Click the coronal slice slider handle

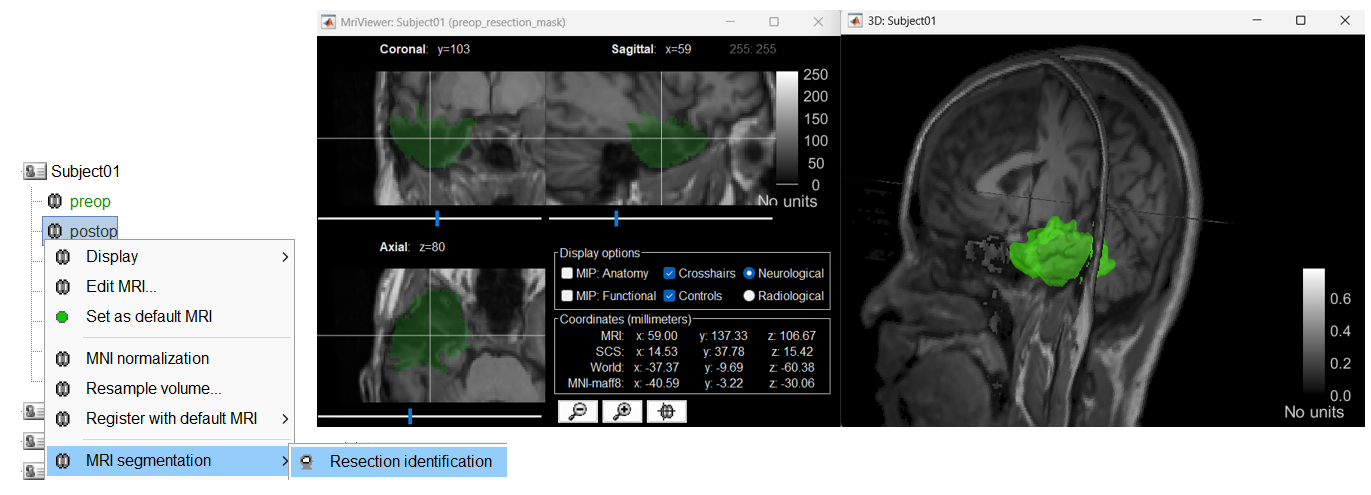tap(437, 218)
